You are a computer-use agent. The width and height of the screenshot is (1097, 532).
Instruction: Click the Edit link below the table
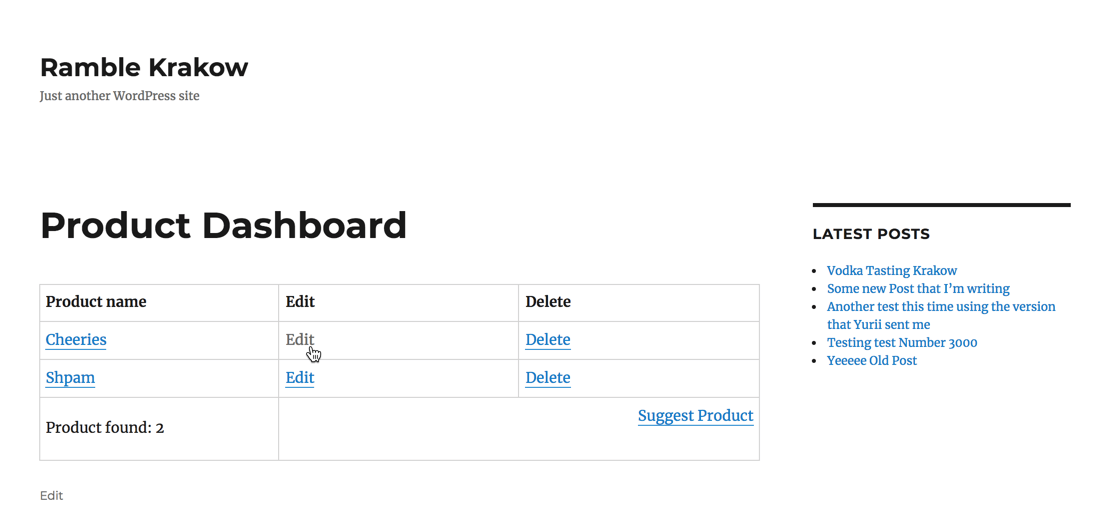point(52,496)
